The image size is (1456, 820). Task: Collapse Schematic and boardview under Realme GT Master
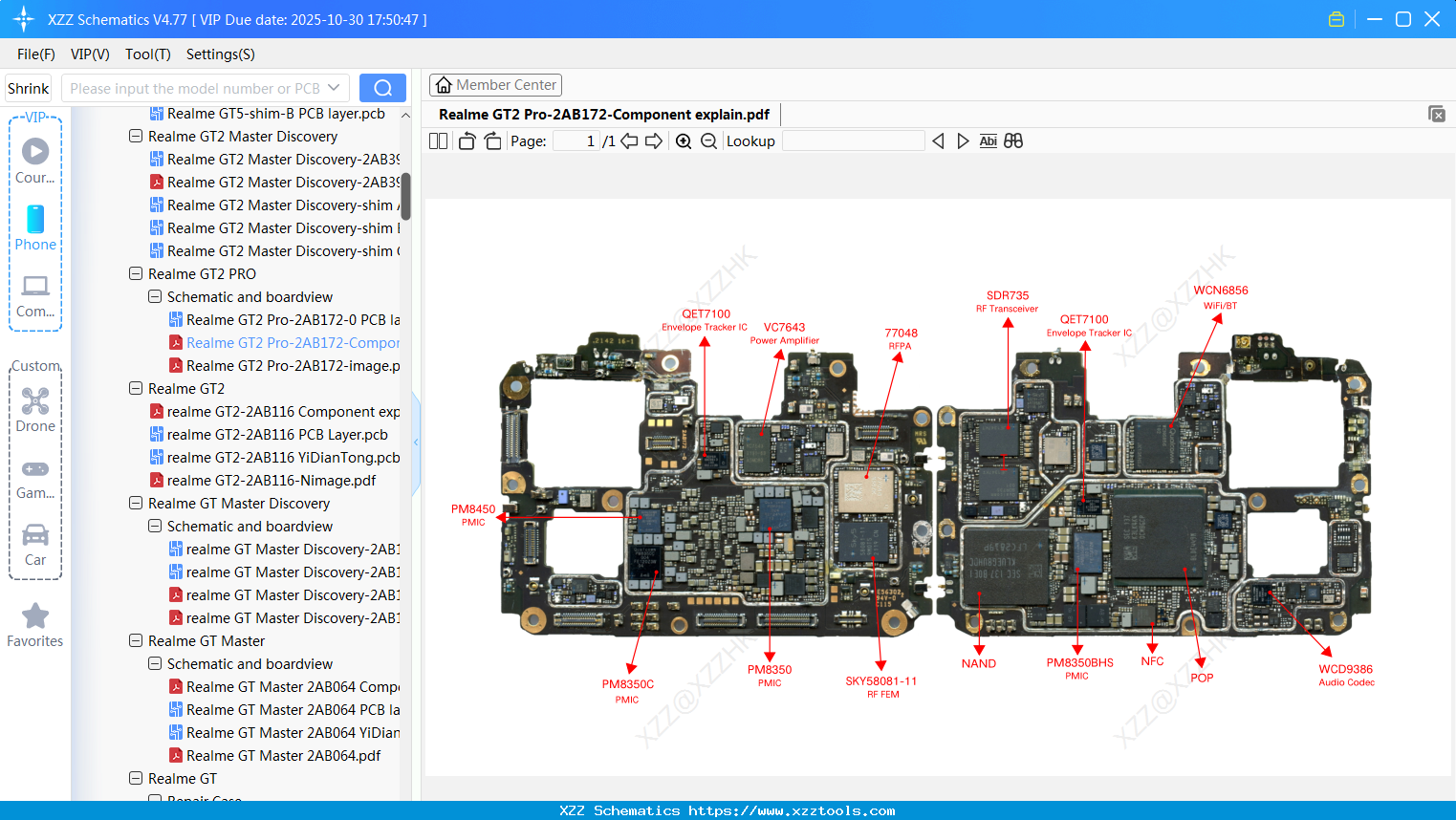(155, 664)
